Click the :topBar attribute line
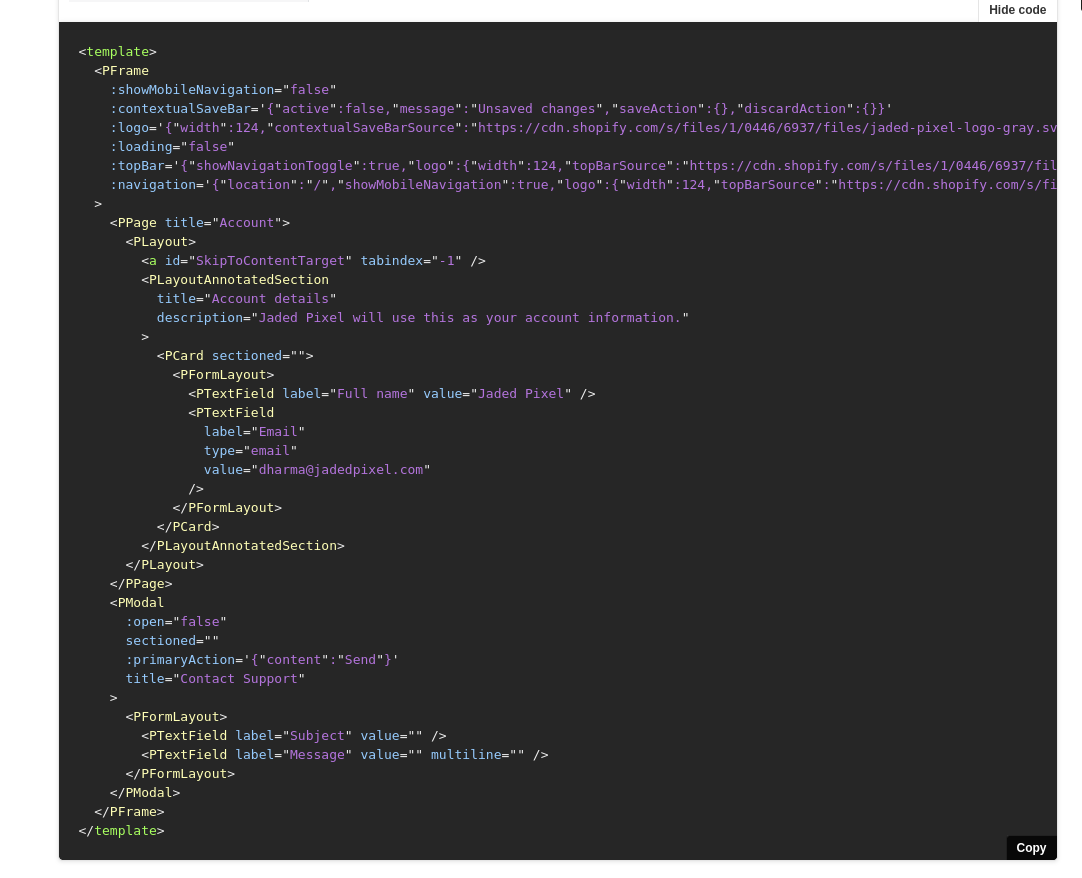This screenshot has height=878, width=1082. (x=583, y=166)
